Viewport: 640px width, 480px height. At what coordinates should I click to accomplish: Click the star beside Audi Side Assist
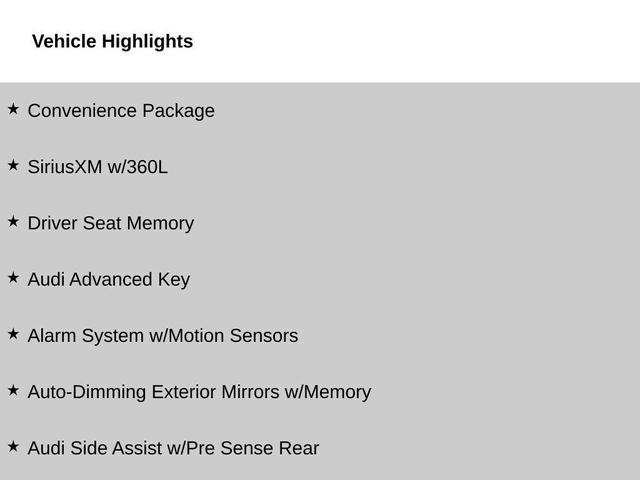[13, 445]
